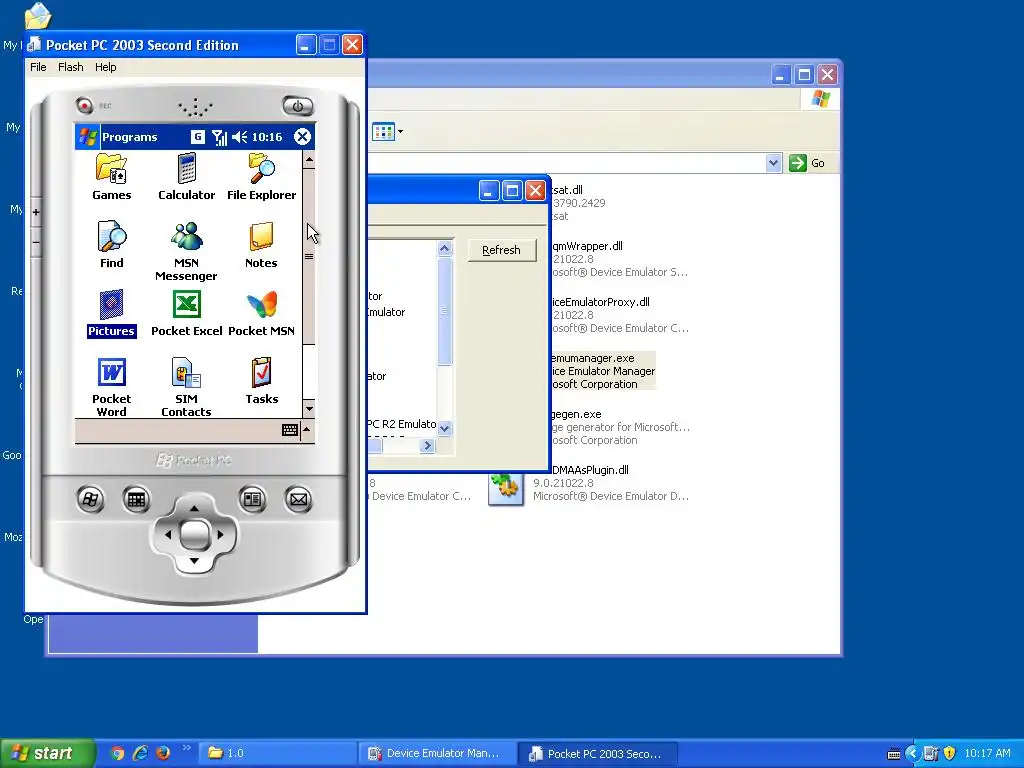This screenshot has height=768, width=1024.
Task: Click the device record button
Action: click(x=84, y=104)
